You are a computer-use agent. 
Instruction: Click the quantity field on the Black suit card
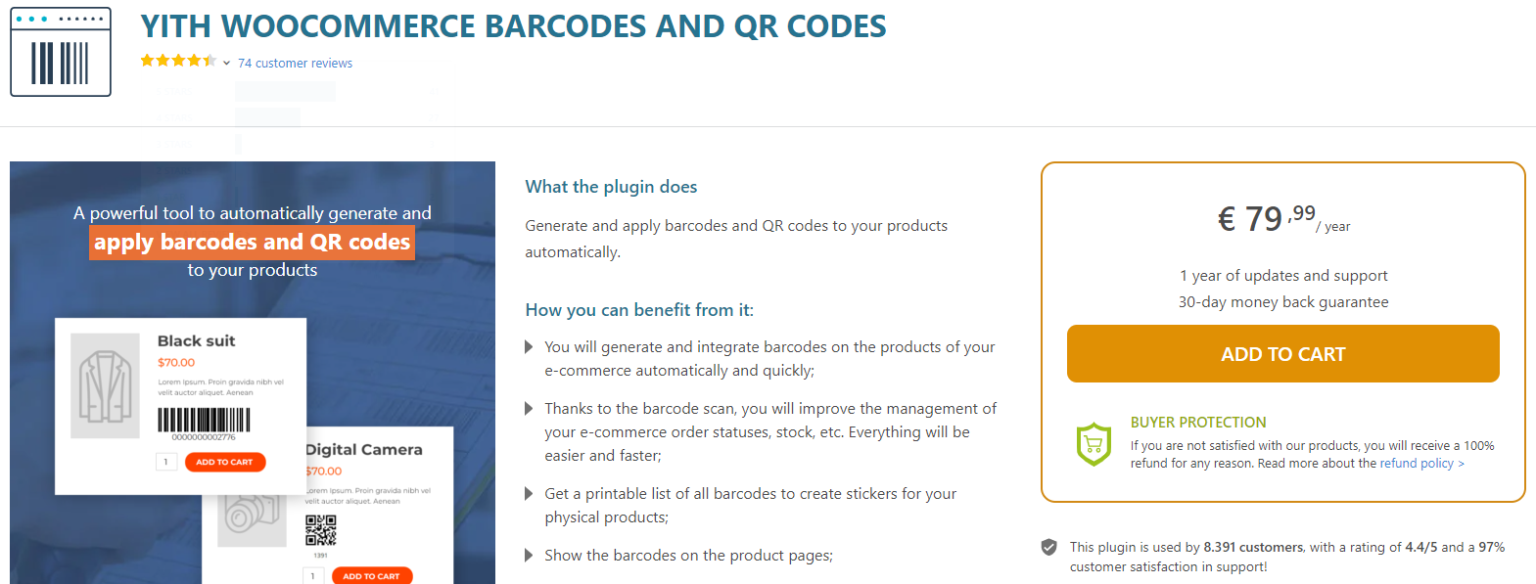click(x=166, y=462)
